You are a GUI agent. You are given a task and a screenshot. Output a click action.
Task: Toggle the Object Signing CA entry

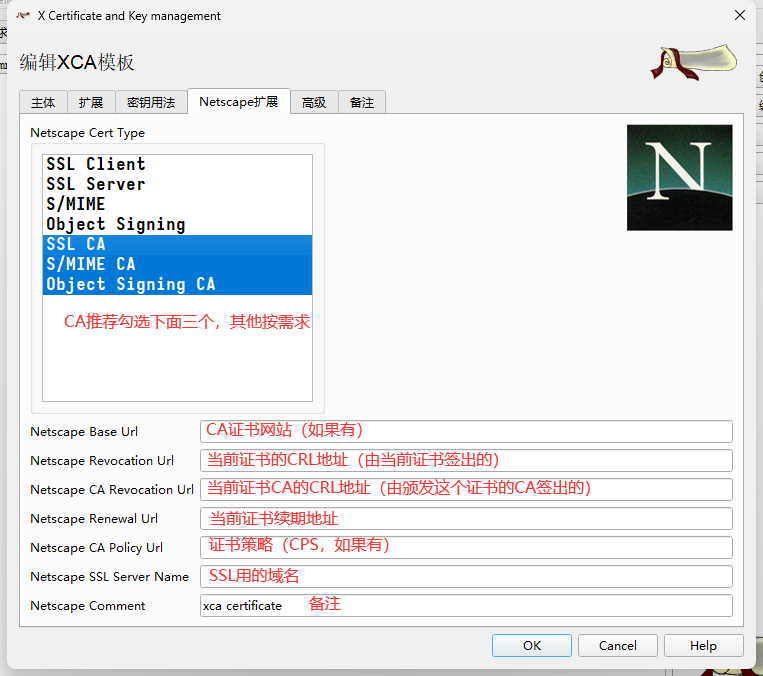(130, 284)
